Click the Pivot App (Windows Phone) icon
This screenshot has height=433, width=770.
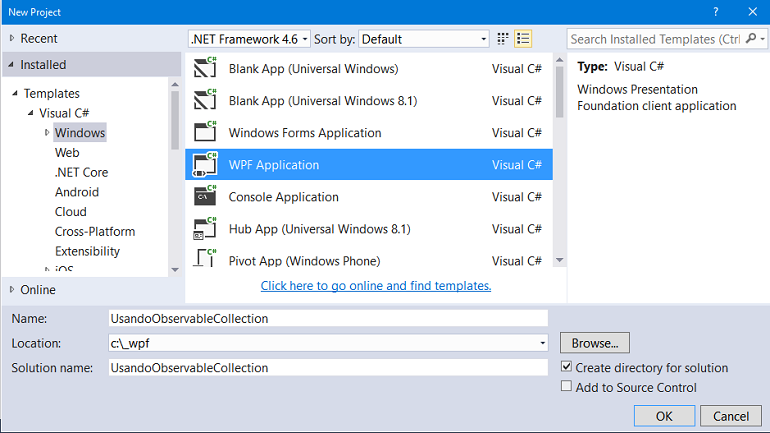pyautogui.click(x=205, y=258)
